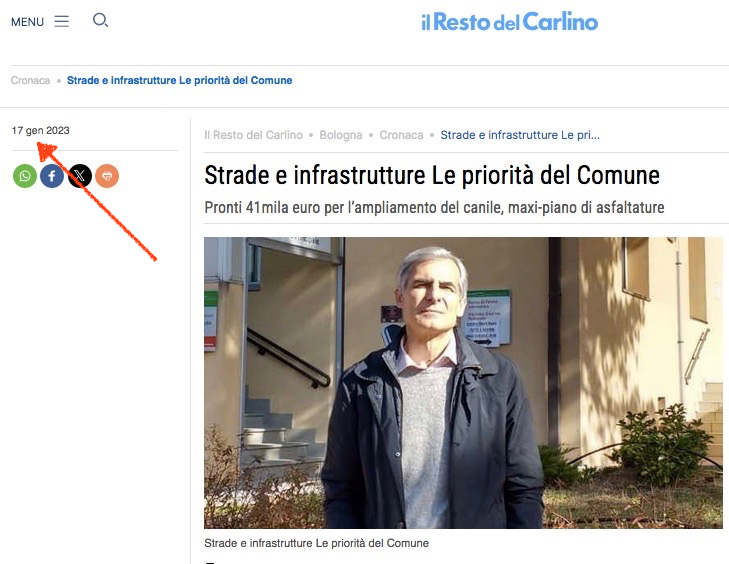Select Cronaca in article breadcrumb

(401, 135)
